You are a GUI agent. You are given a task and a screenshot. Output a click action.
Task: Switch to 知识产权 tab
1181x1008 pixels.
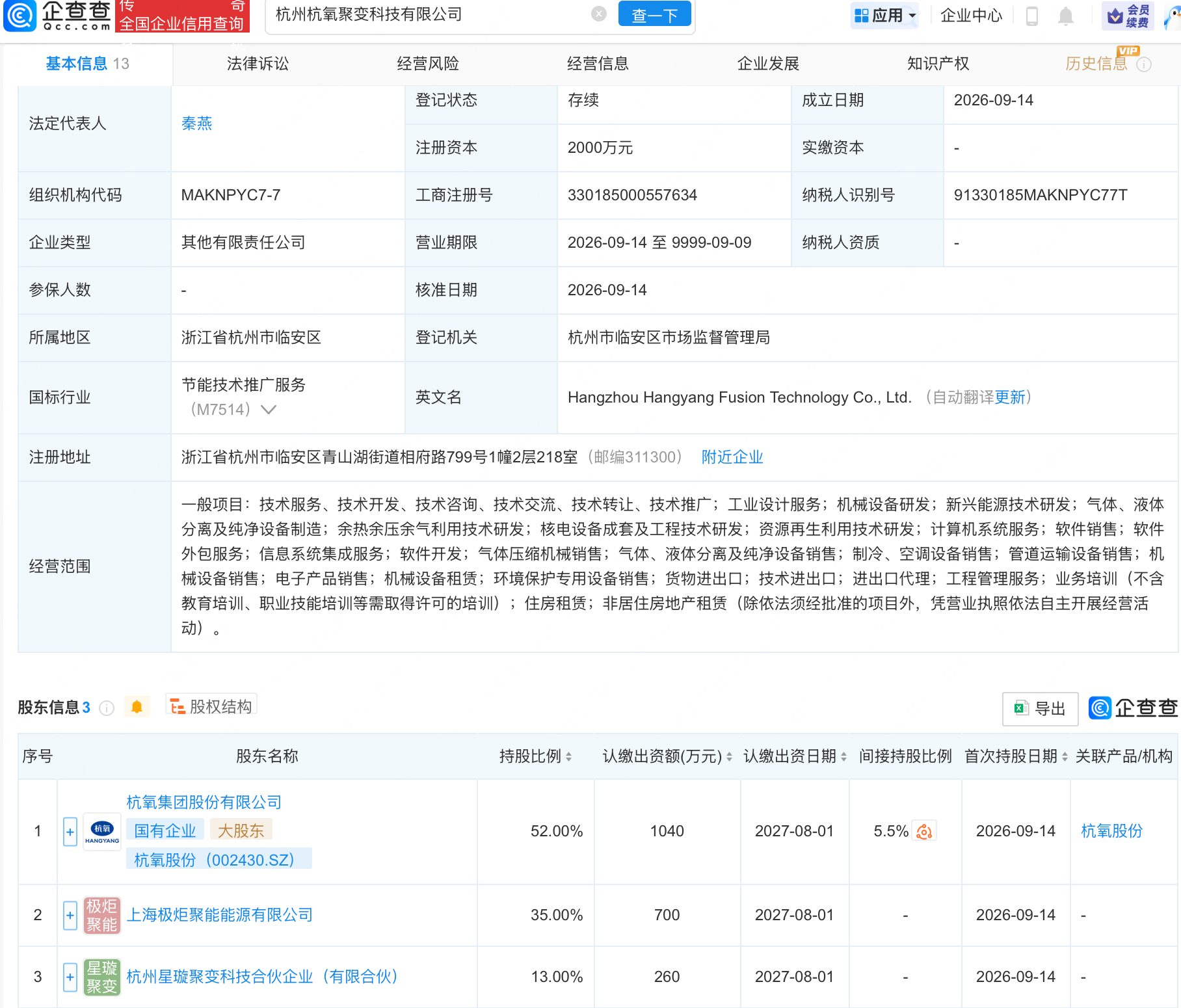tap(938, 64)
